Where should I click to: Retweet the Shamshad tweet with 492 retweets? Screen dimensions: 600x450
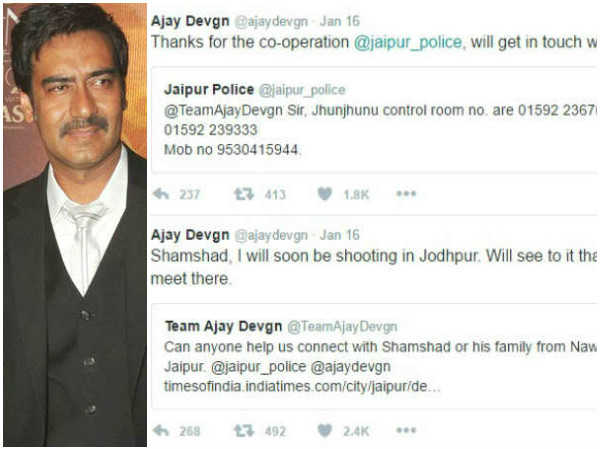244,431
